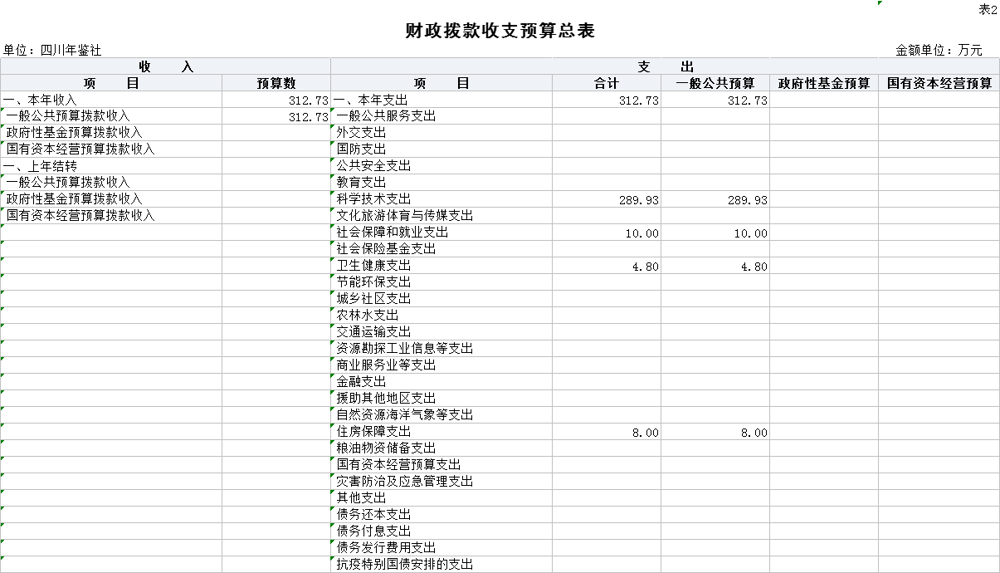Viewport: 1000px width, 573px height.
Task: Select the 住房保障支出 row label
Action: tap(373, 432)
